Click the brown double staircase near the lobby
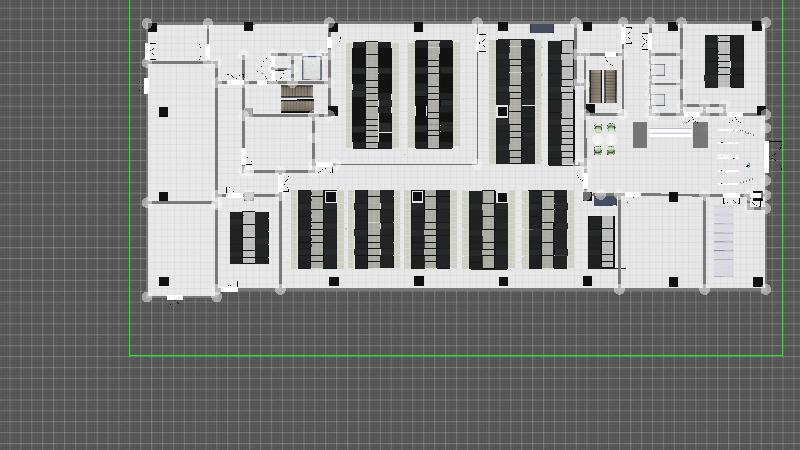The image size is (800, 450). coord(603,86)
